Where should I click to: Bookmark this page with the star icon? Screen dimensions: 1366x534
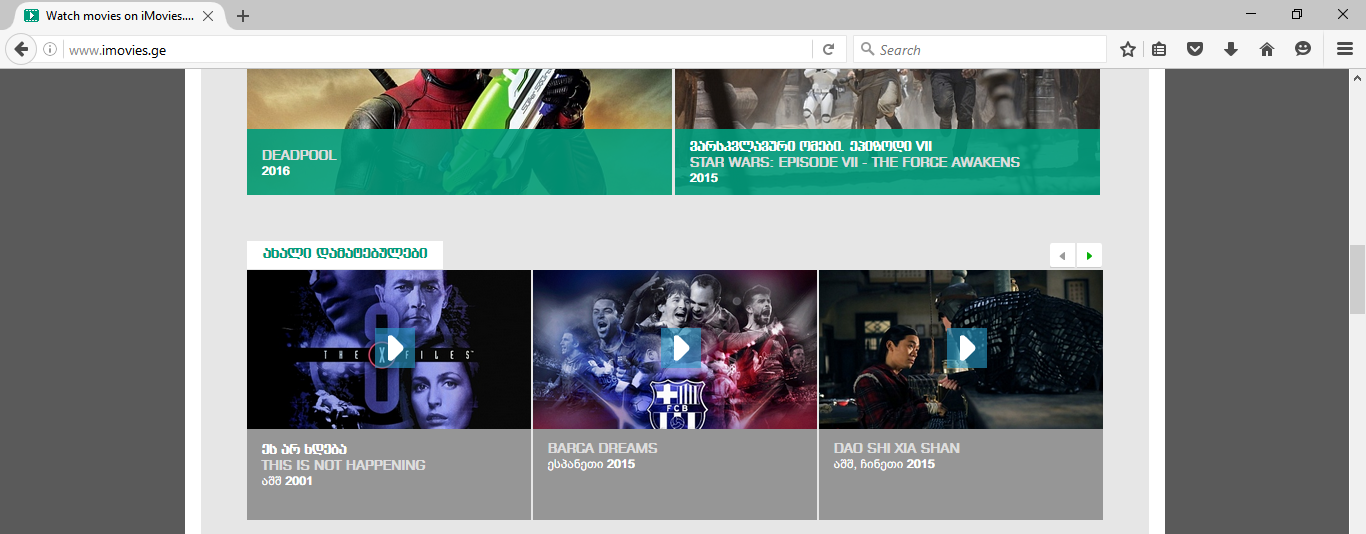(1128, 49)
